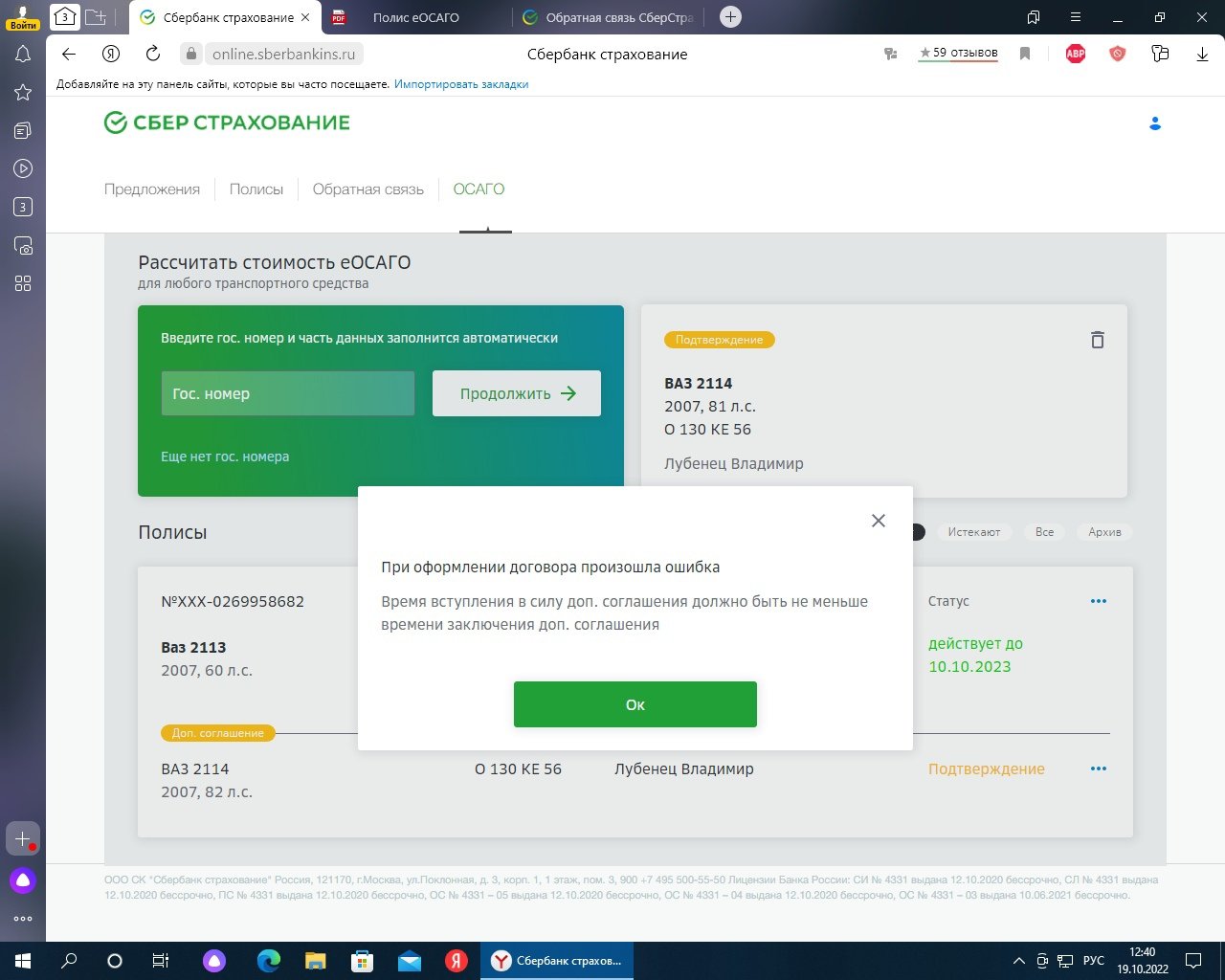The width and height of the screenshot is (1225, 980).
Task: Open the Предложения menu item
Action: tap(152, 189)
